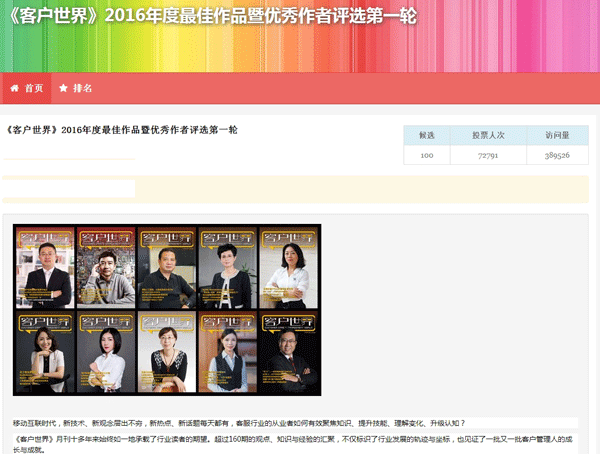Click the pale yellow notice bar
Screen dimensions: 600x454
360,188
